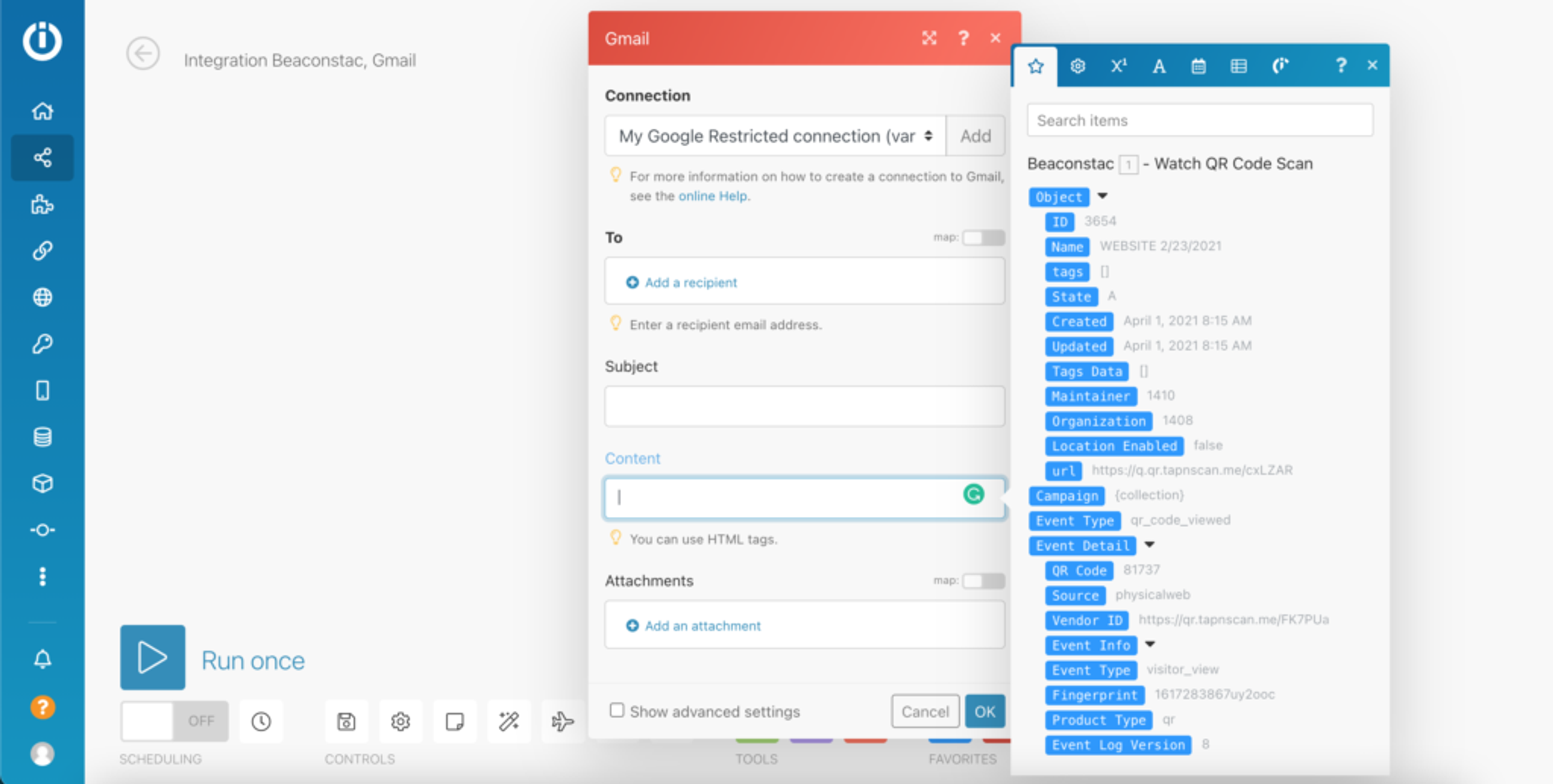Open Notifications bell icon

[x=42, y=659]
